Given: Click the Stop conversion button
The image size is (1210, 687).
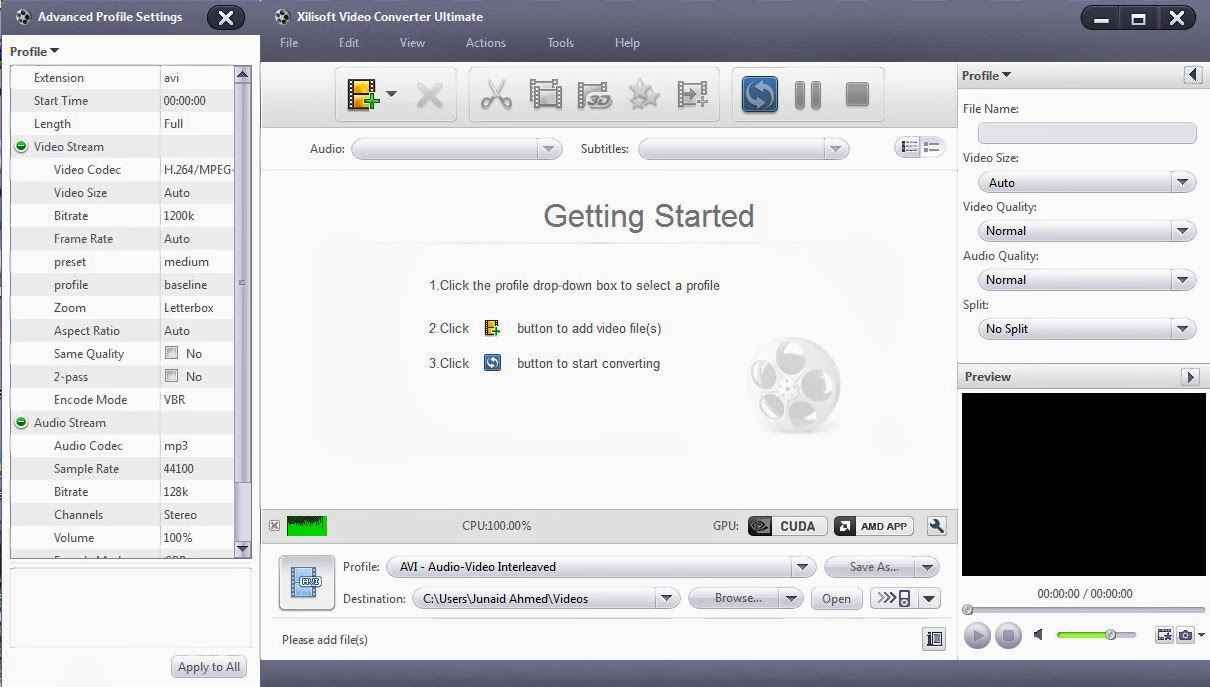Looking at the screenshot, I should click(x=857, y=95).
